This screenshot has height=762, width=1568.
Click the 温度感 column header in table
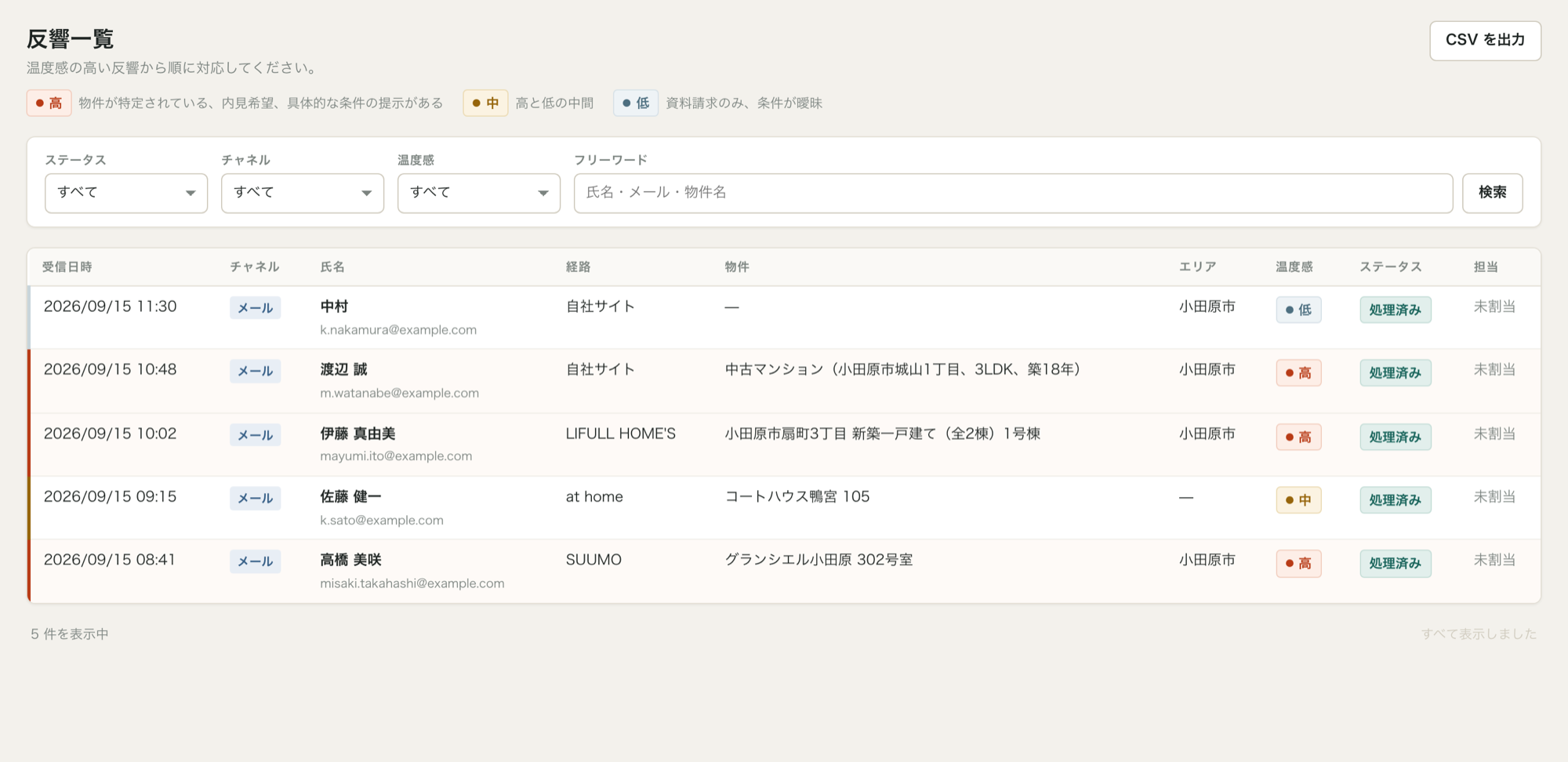point(1294,267)
